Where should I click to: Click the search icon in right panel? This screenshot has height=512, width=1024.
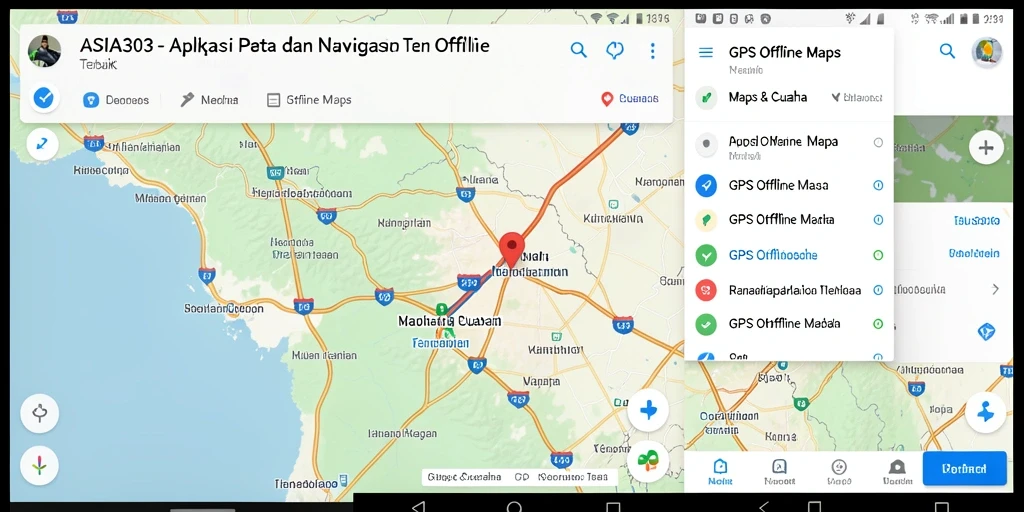(x=947, y=51)
